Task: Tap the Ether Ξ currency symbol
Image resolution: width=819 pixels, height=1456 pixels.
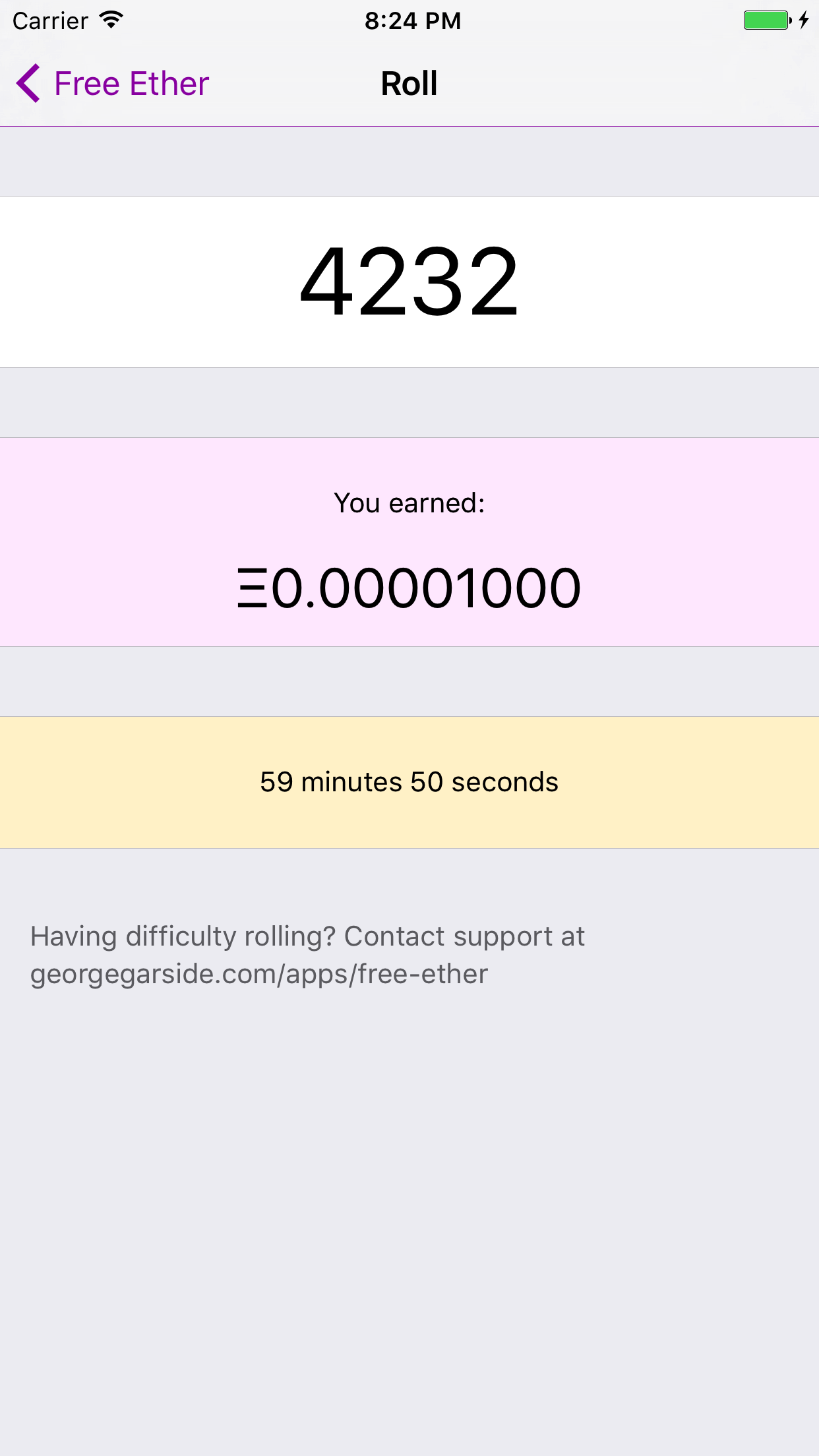Action: coord(253,588)
